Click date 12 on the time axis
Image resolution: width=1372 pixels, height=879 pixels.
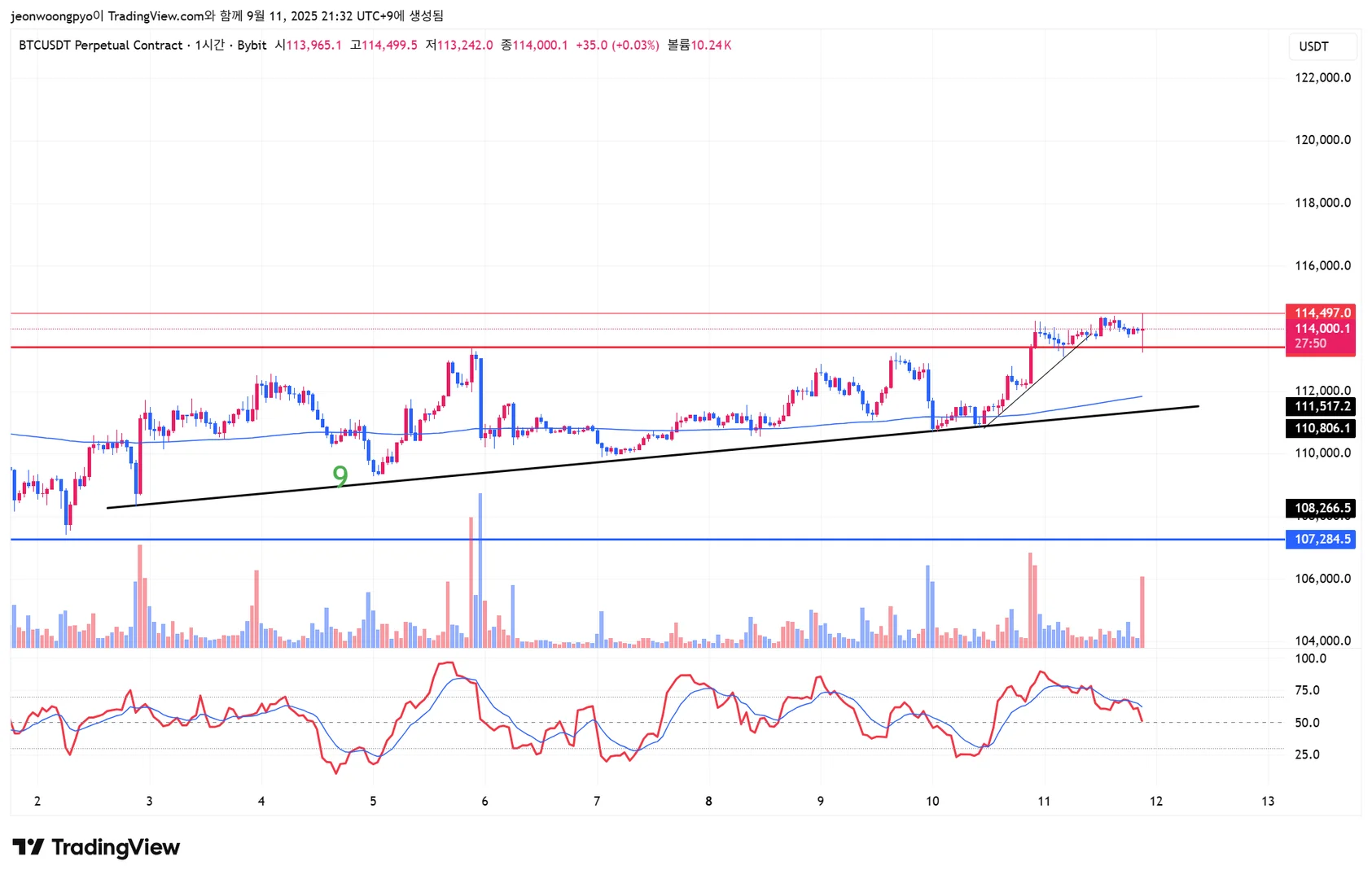coord(1156,801)
